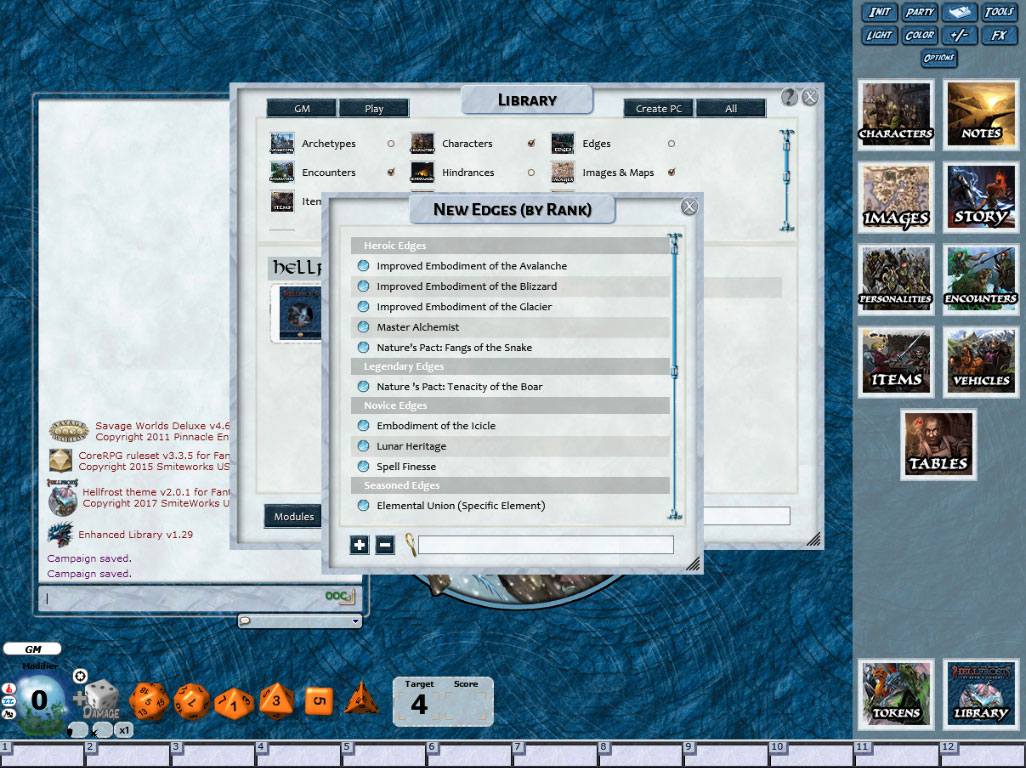Open the chat emote bubble selector
Image resolution: width=1026 pixels, height=768 pixels.
click(x=245, y=621)
